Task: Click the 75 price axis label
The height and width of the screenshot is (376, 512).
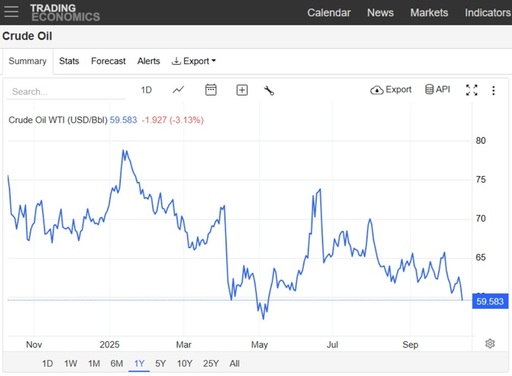Action: 481,180
